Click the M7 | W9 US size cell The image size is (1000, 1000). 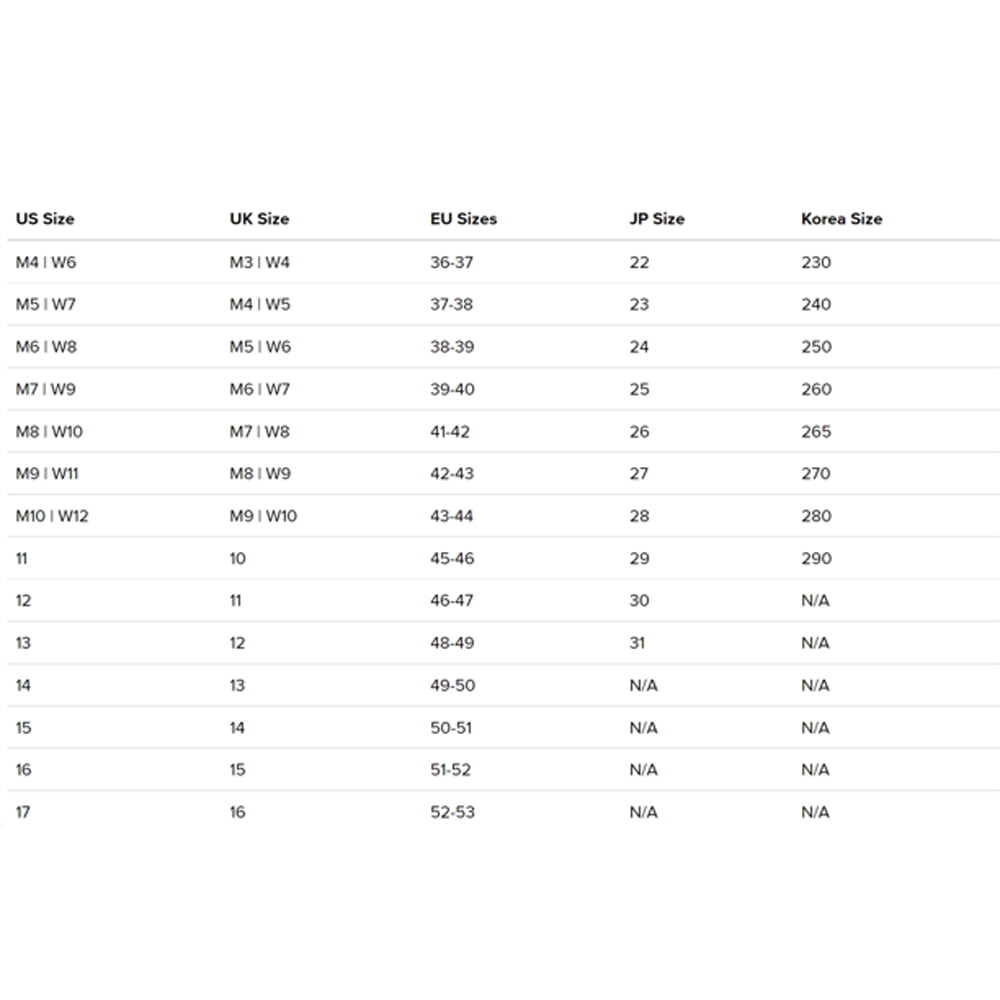click(x=46, y=389)
